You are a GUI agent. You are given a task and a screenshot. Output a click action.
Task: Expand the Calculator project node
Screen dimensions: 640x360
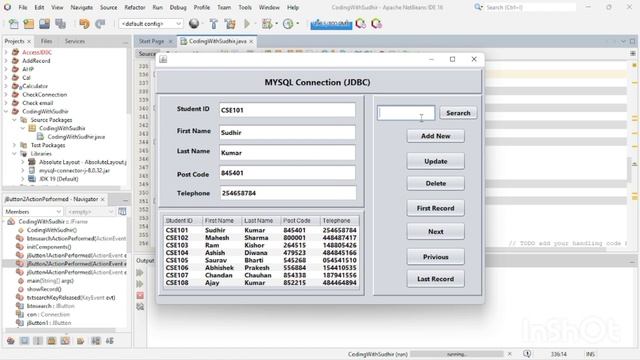tap(6, 86)
